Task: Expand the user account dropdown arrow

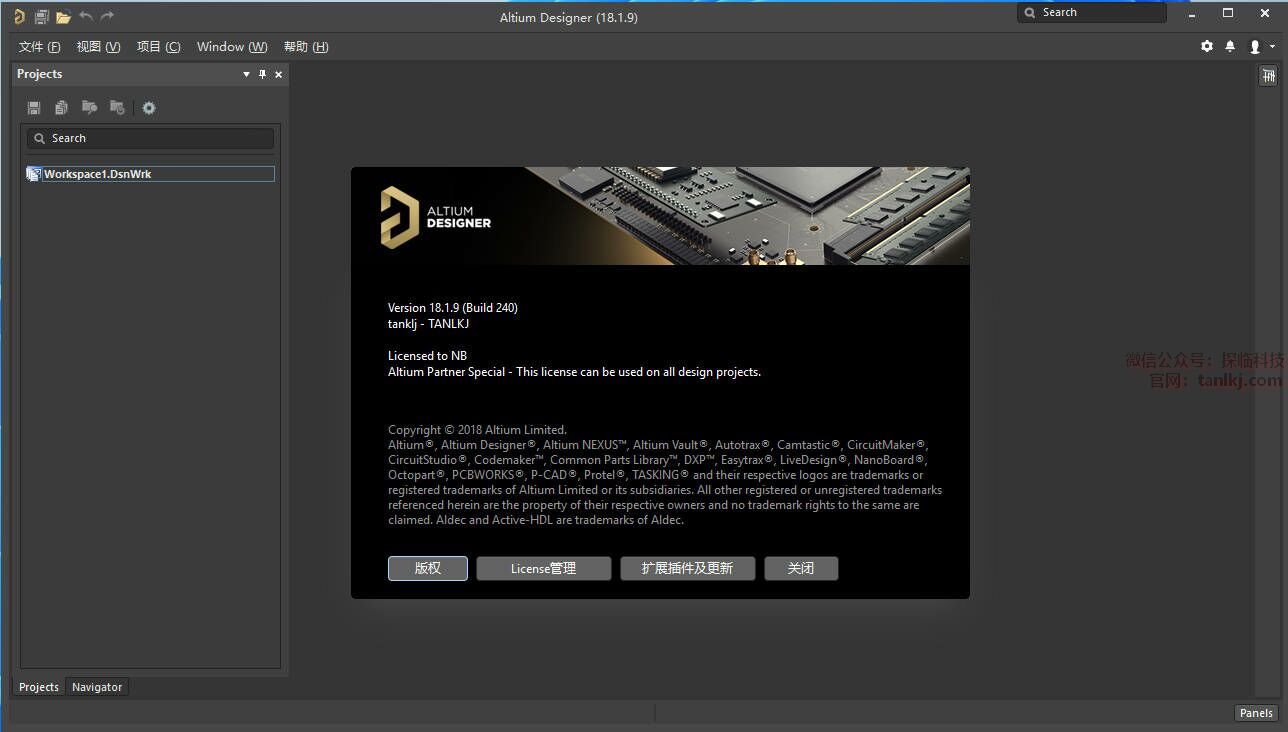Action: pyautogui.click(x=1272, y=46)
